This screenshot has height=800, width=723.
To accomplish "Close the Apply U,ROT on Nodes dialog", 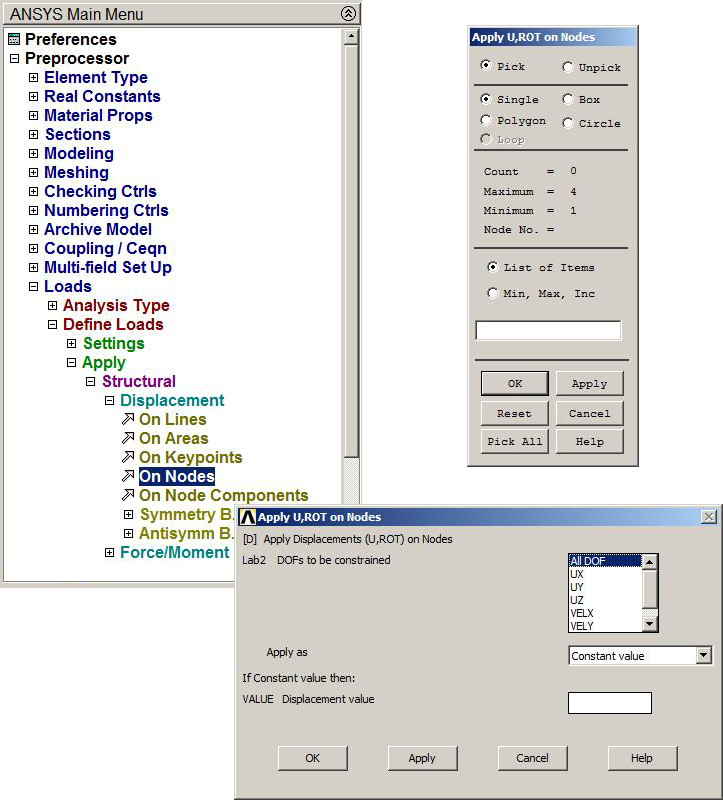I will [x=708, y=517].
